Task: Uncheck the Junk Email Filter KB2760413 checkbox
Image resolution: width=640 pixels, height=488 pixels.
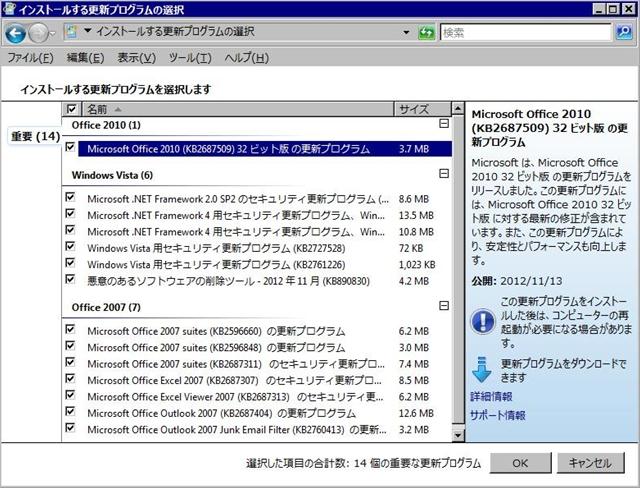Action: [x=70, y=427]
